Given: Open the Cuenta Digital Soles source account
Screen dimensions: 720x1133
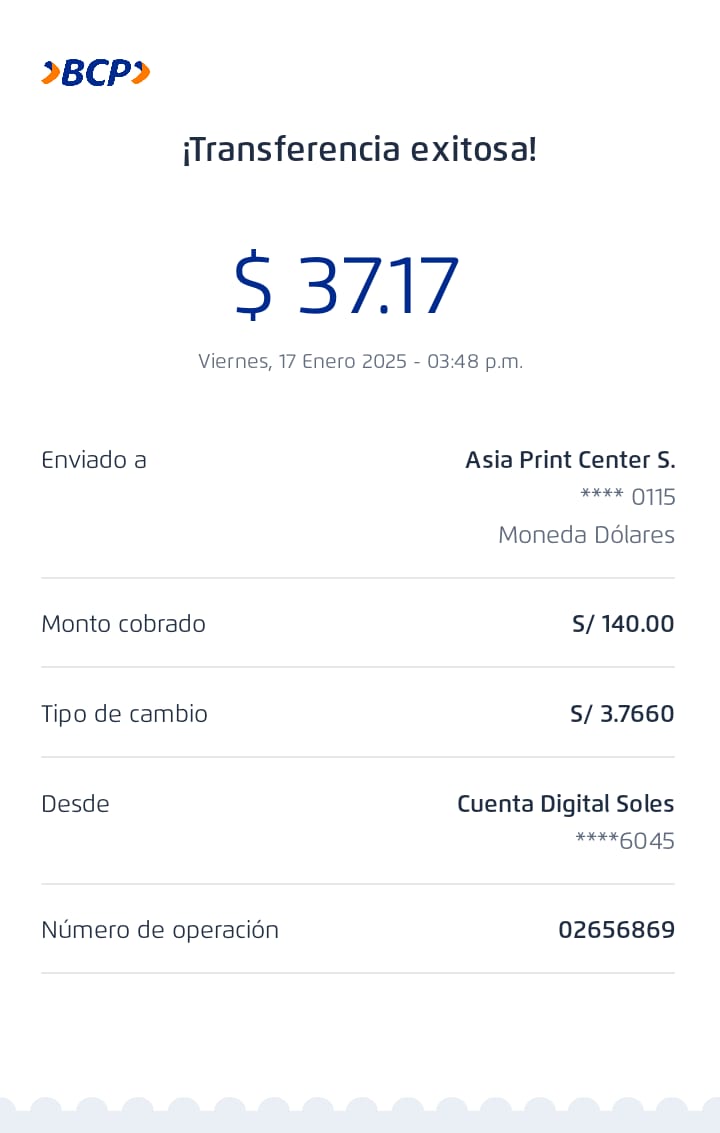Looking at the screenshot, I should (x=565, y=804).
